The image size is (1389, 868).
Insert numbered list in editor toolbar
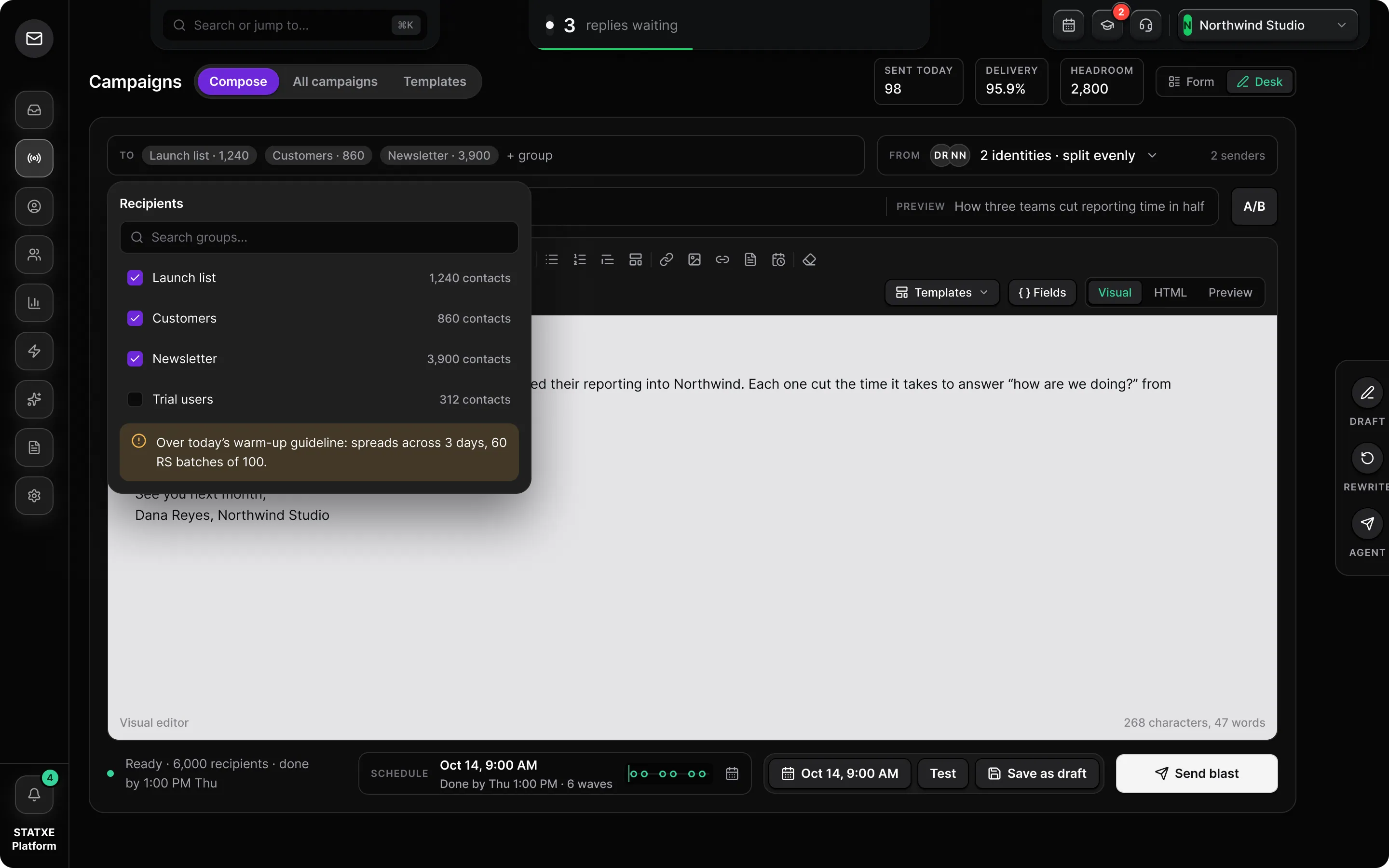580,259
